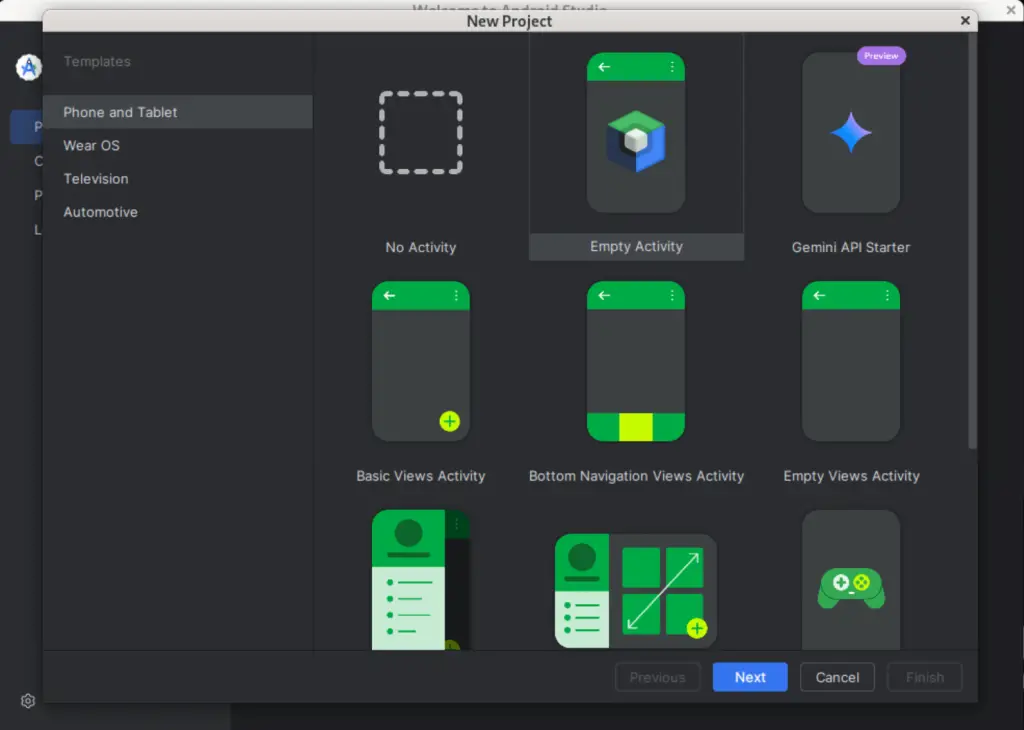
Task: Click Next to proceed with the project
Action: click(749, 677)
